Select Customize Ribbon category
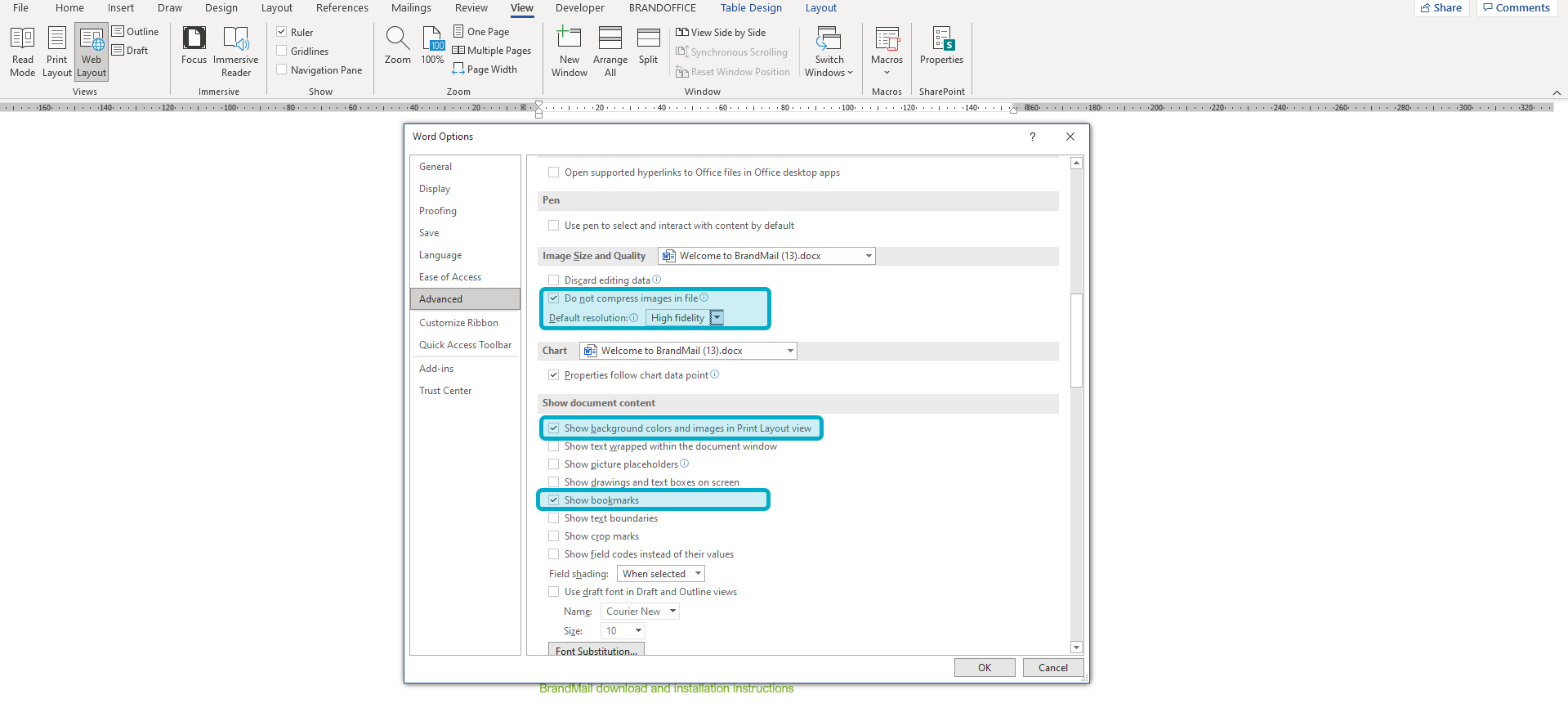This screenshot has height=708, width=1568. pos(465,323)
